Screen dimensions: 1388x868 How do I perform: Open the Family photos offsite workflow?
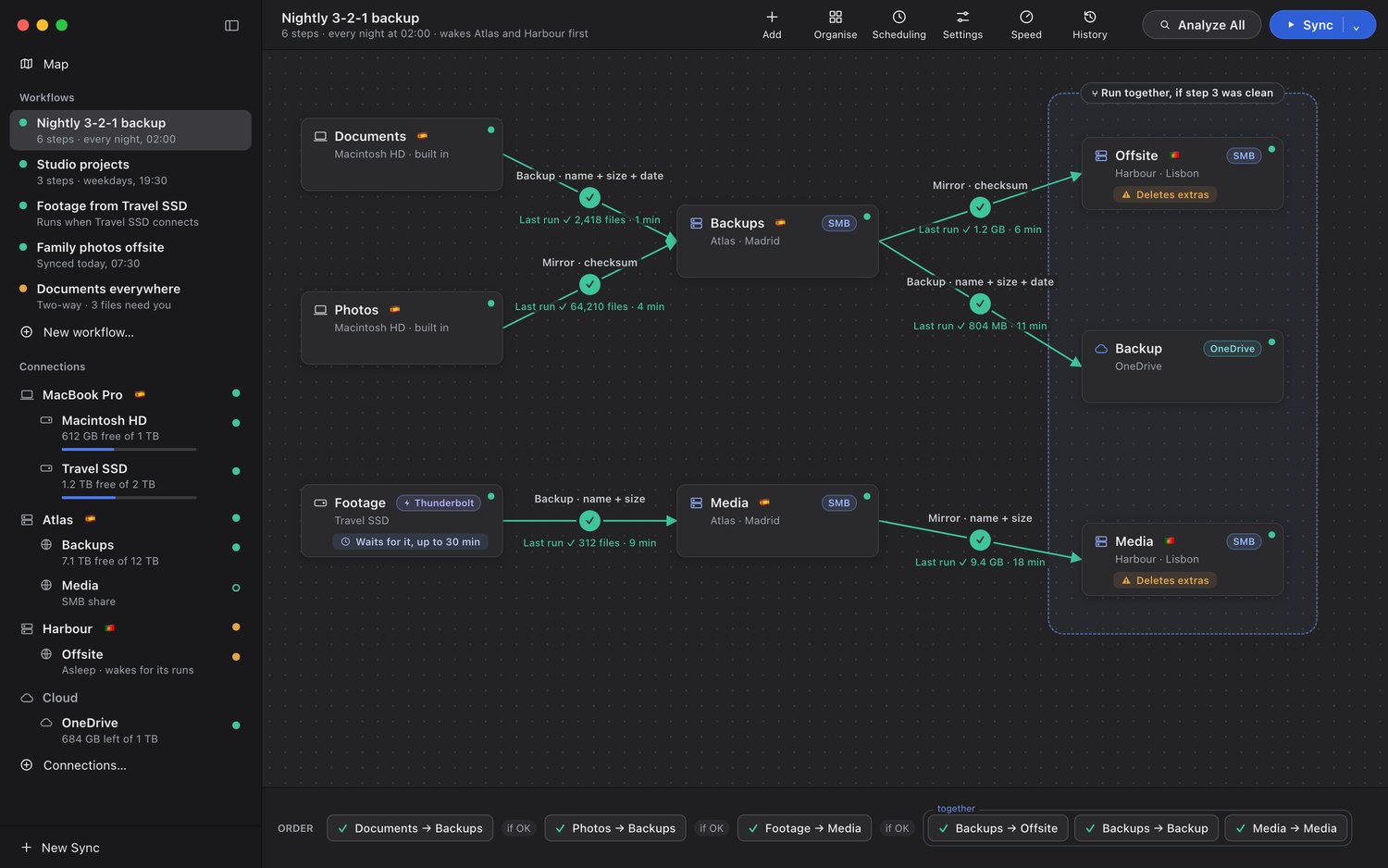tap(130, 255)
